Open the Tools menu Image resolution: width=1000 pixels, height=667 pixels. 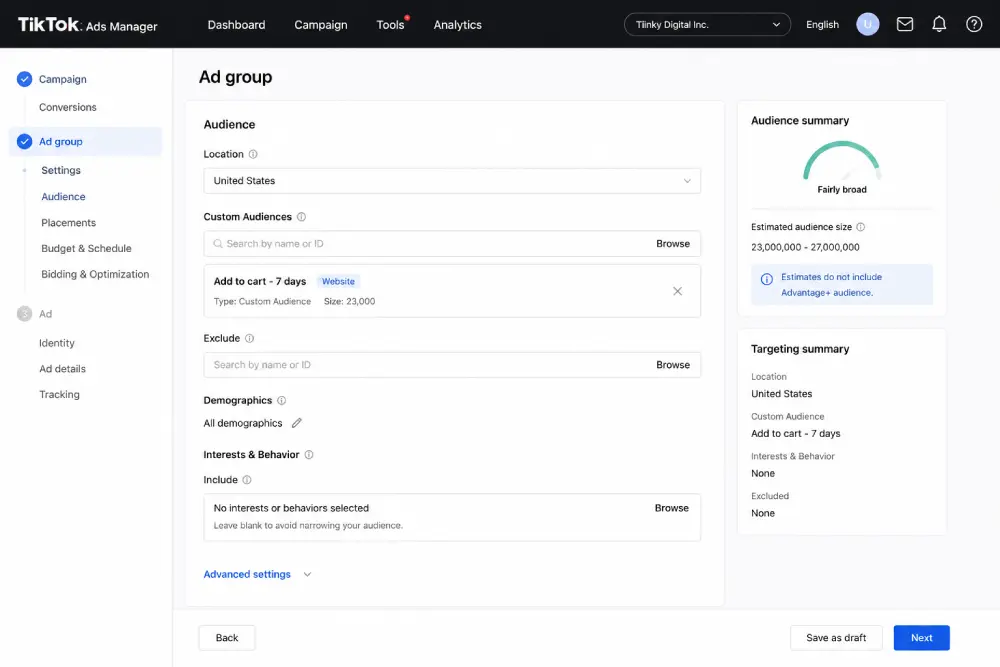click(x=390, y=25)
